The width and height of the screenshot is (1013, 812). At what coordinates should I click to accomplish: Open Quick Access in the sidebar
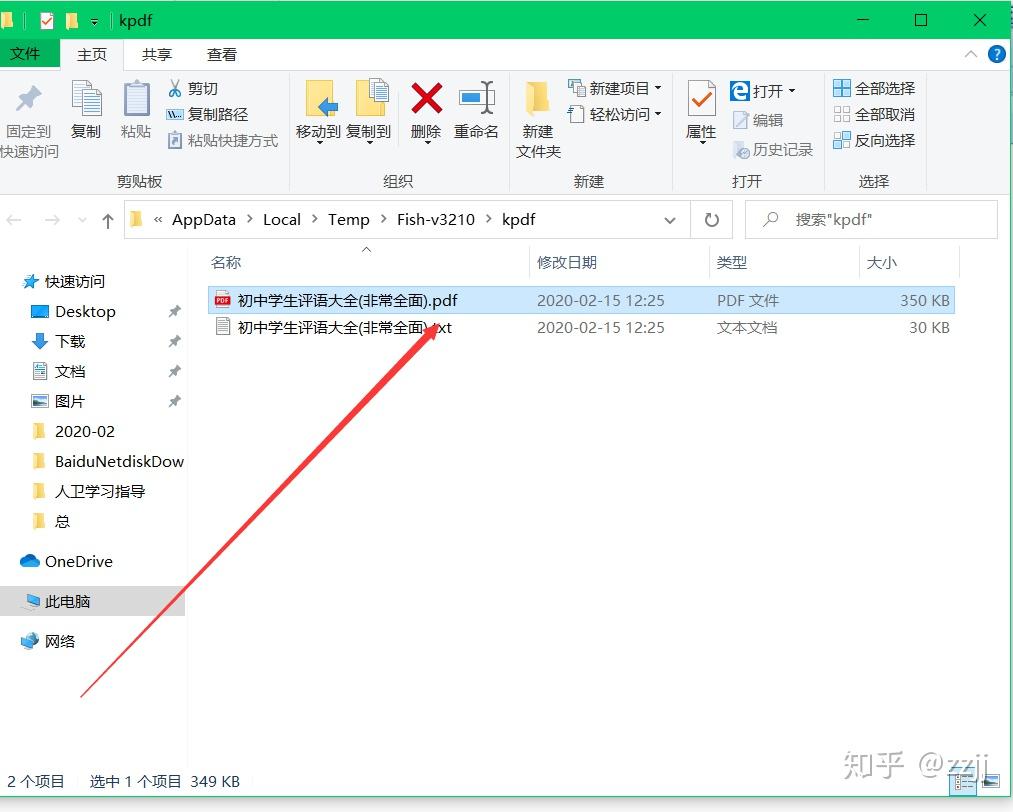tap(63, 282)
